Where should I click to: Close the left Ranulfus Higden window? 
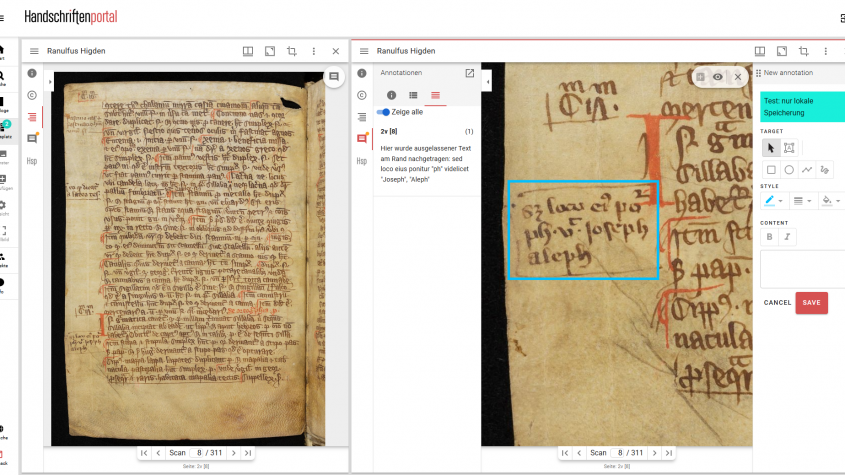(x=336, y=51)
